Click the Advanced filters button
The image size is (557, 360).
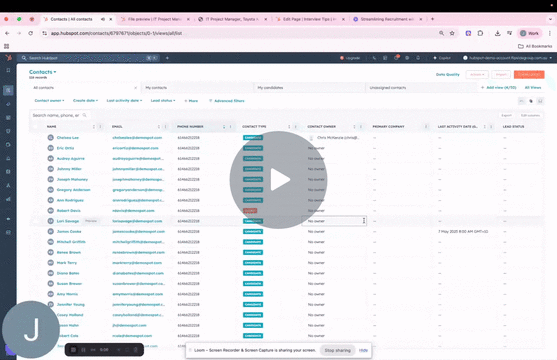tap(227, 101)
